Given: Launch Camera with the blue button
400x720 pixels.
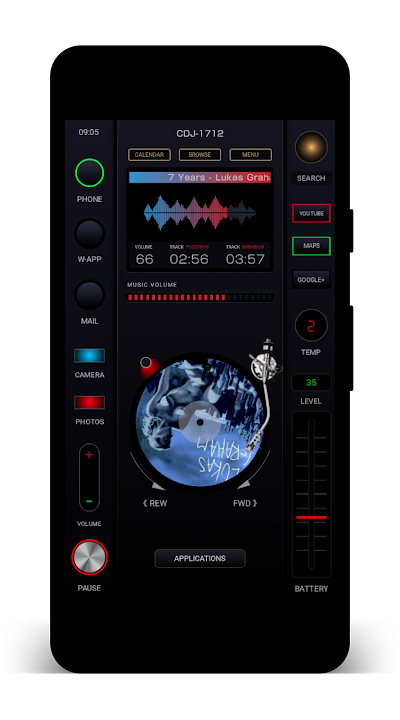Looking at the screenshot, I should tap(89, 355).
